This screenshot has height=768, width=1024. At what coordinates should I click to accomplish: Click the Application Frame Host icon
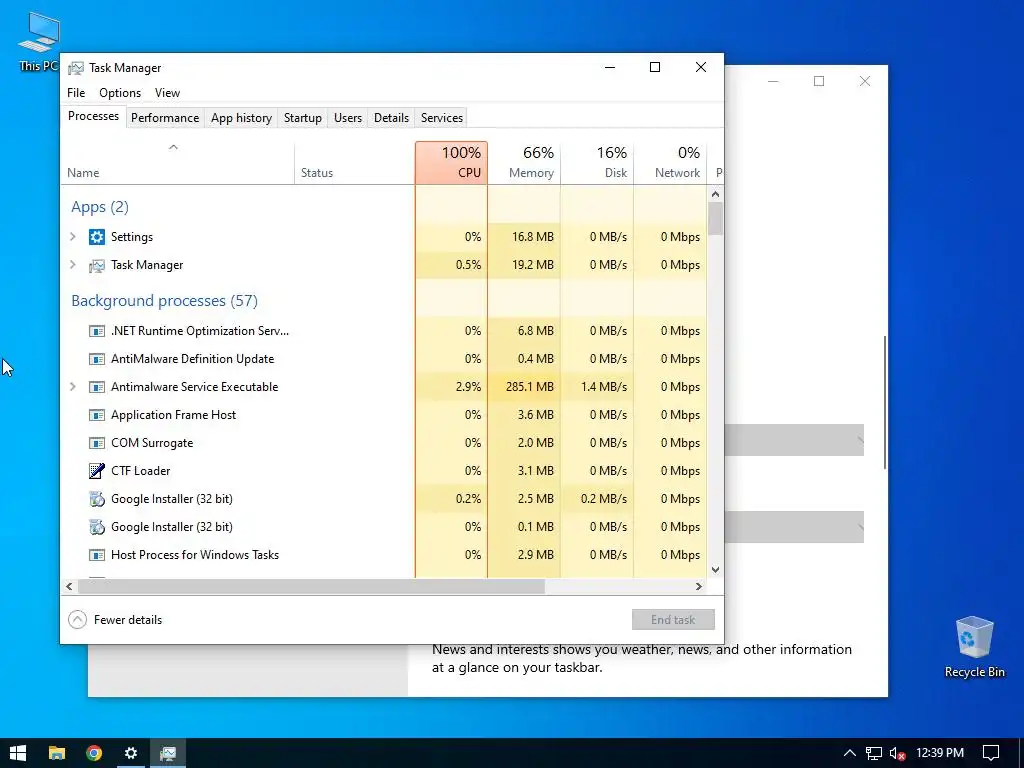tap(97, 415)
